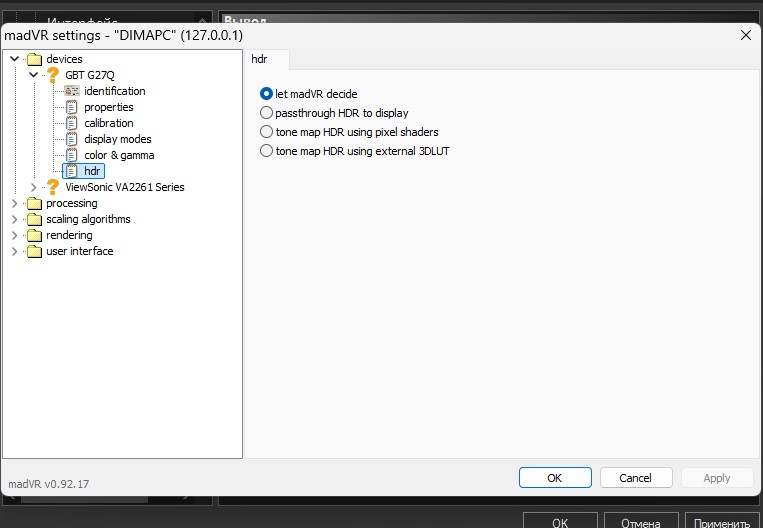Click the properties page icon
The height and width of the screenshot is (528, 763).
click(72, 107)
